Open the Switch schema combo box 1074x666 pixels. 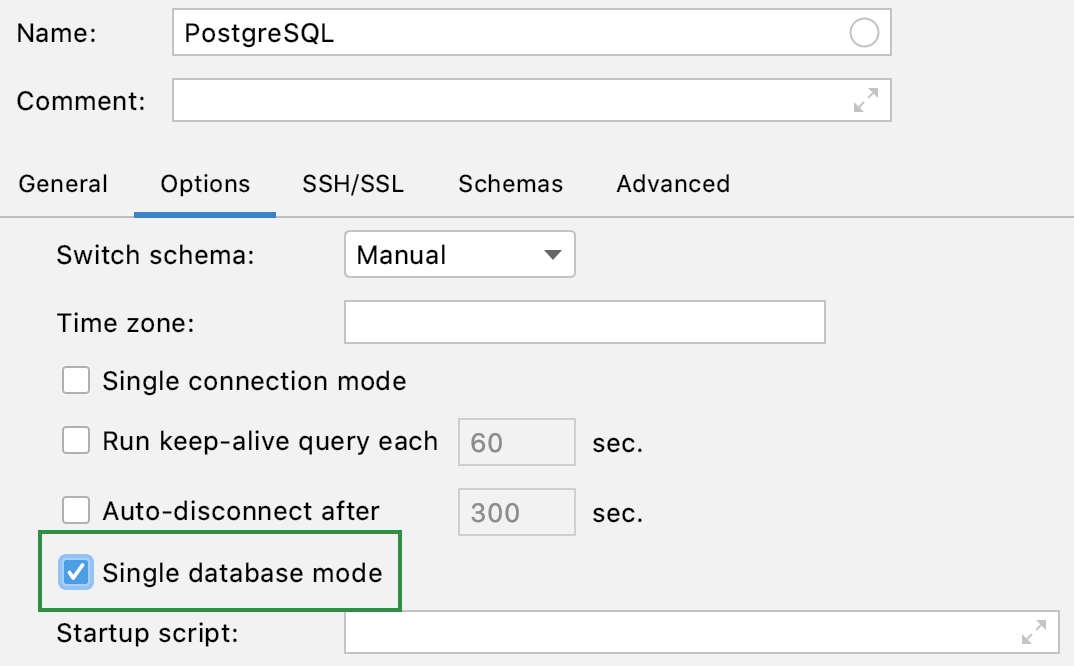460,255
